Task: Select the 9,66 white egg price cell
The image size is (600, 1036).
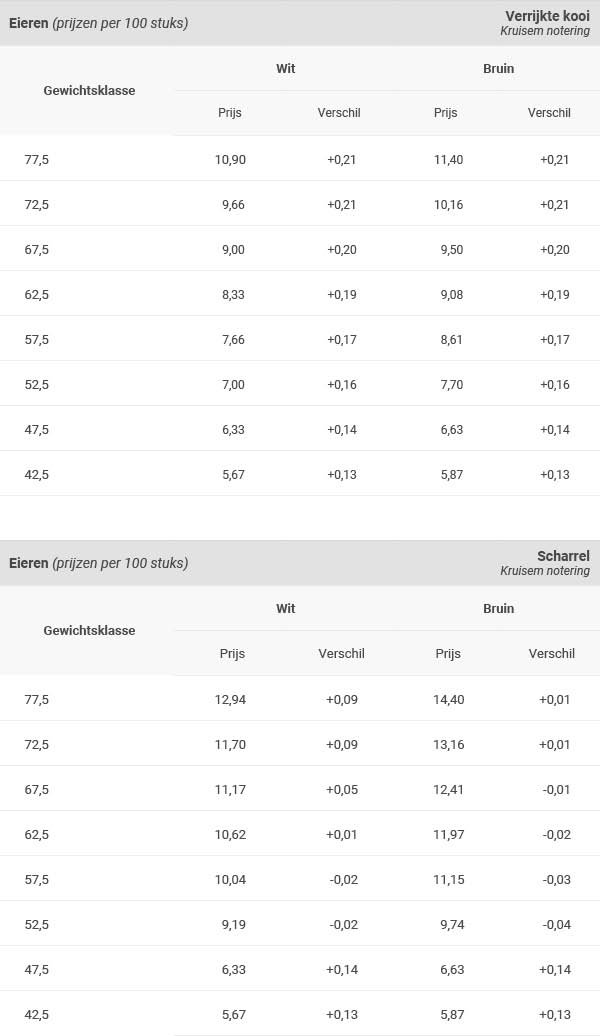Action: point(233,204)
